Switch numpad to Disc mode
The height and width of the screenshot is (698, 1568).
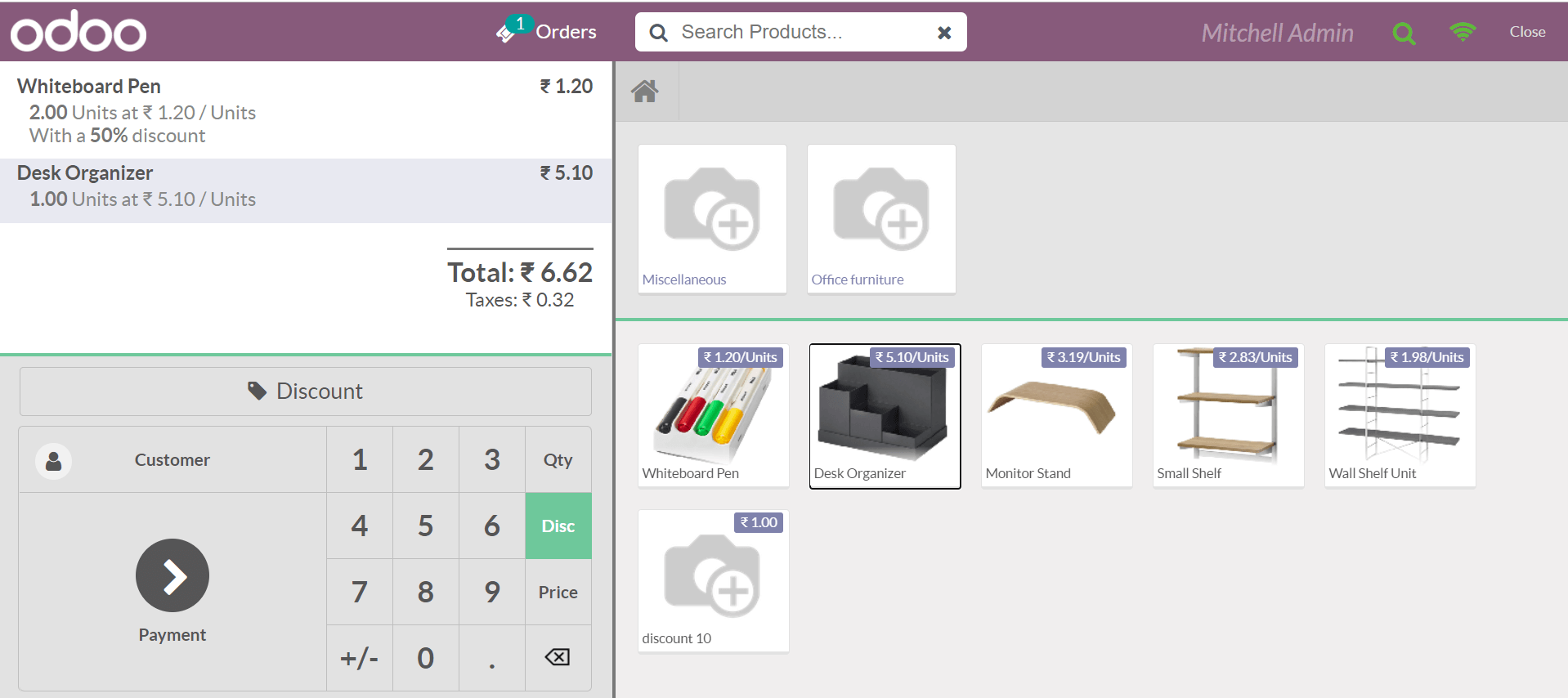coord(558,526)
